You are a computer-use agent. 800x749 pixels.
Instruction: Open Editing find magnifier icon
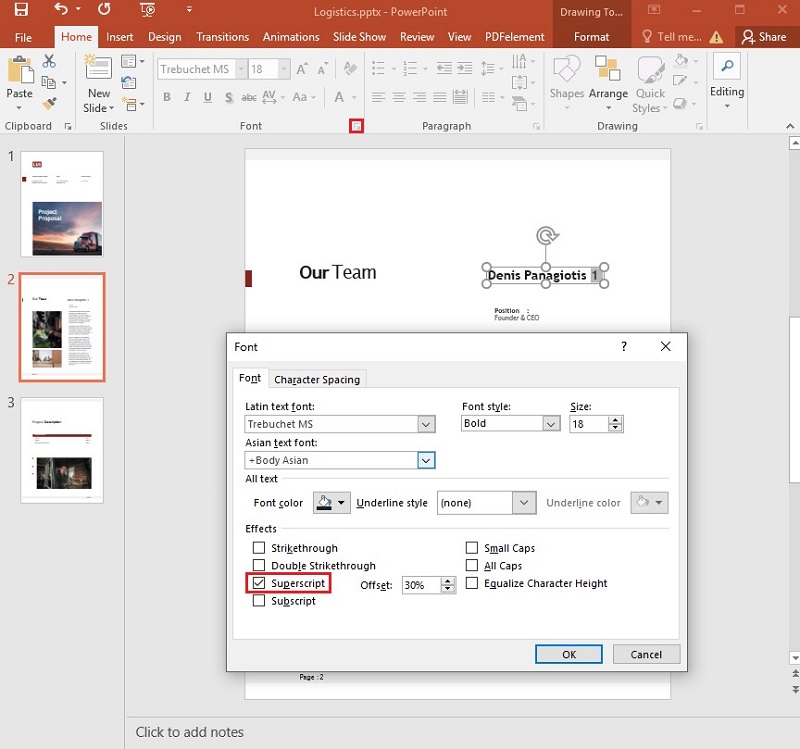(x=727, y=65)
